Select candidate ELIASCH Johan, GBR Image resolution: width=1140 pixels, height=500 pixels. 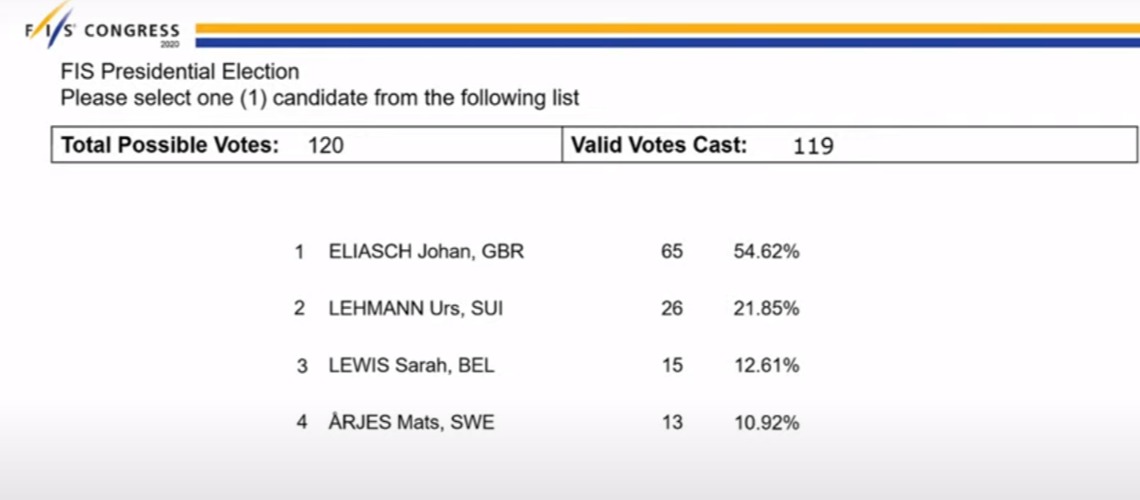click(x=426, y=252)
